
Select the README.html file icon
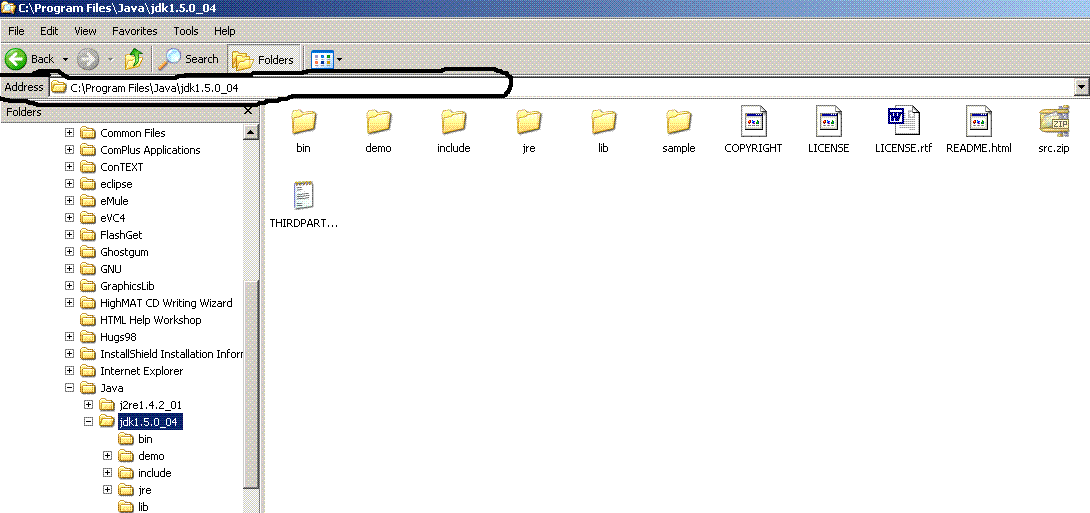pyautogui.click(x=979, y=121)
